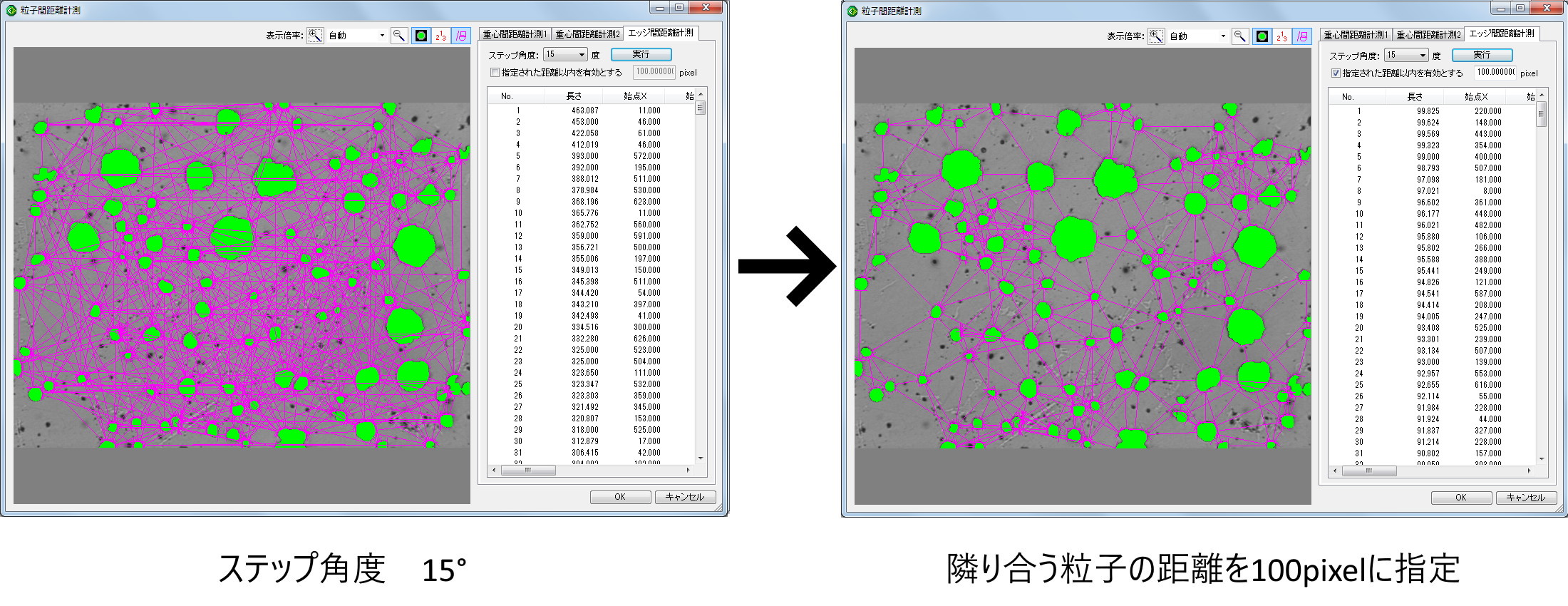Switch to 重心間距離計測2 tab in left window
The height and width of the screenshot is (606, 1568).
pyautogui.click(x=587, y=34)
